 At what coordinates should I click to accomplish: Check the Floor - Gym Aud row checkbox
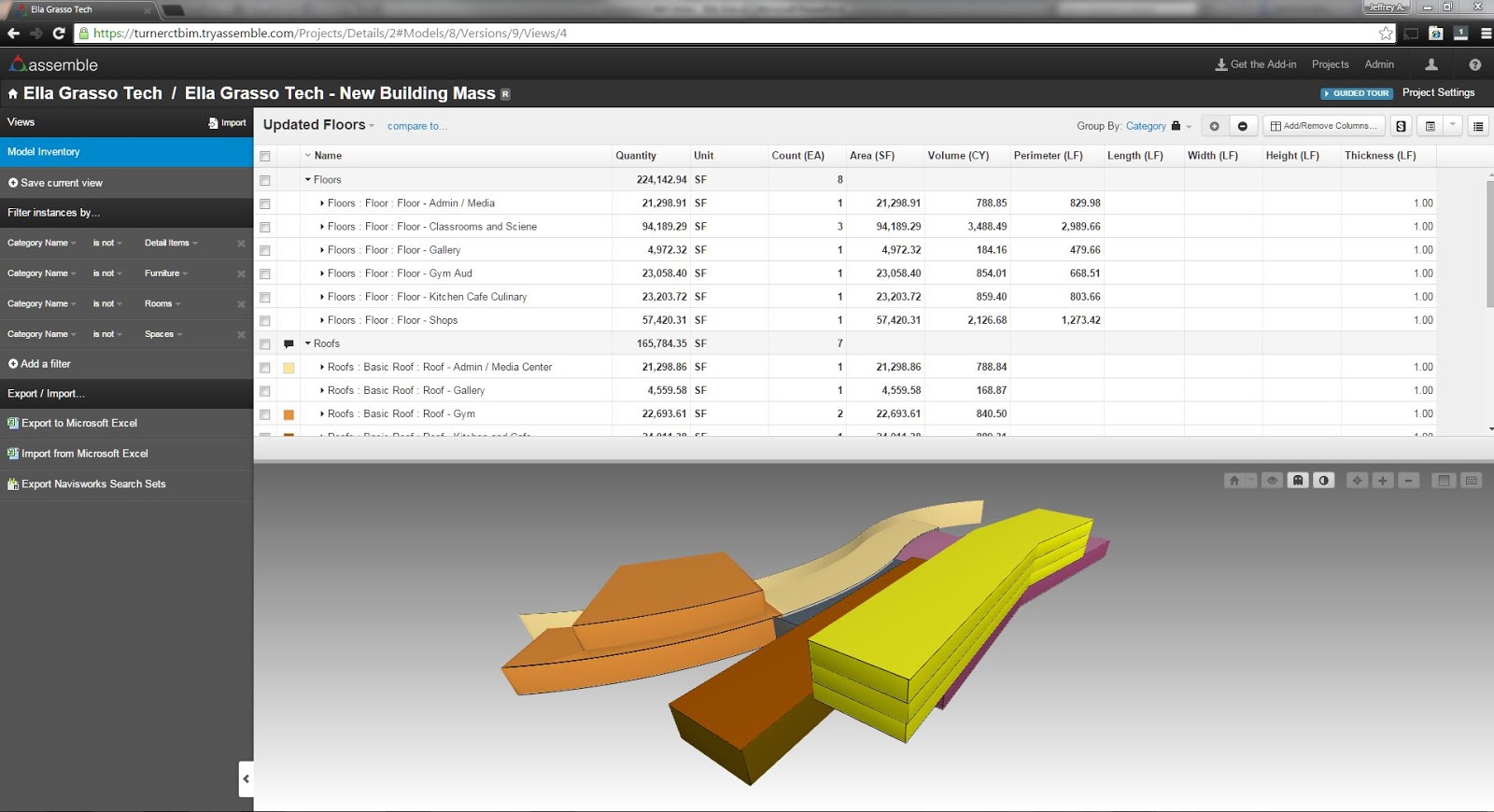click(x=265, y=273)
